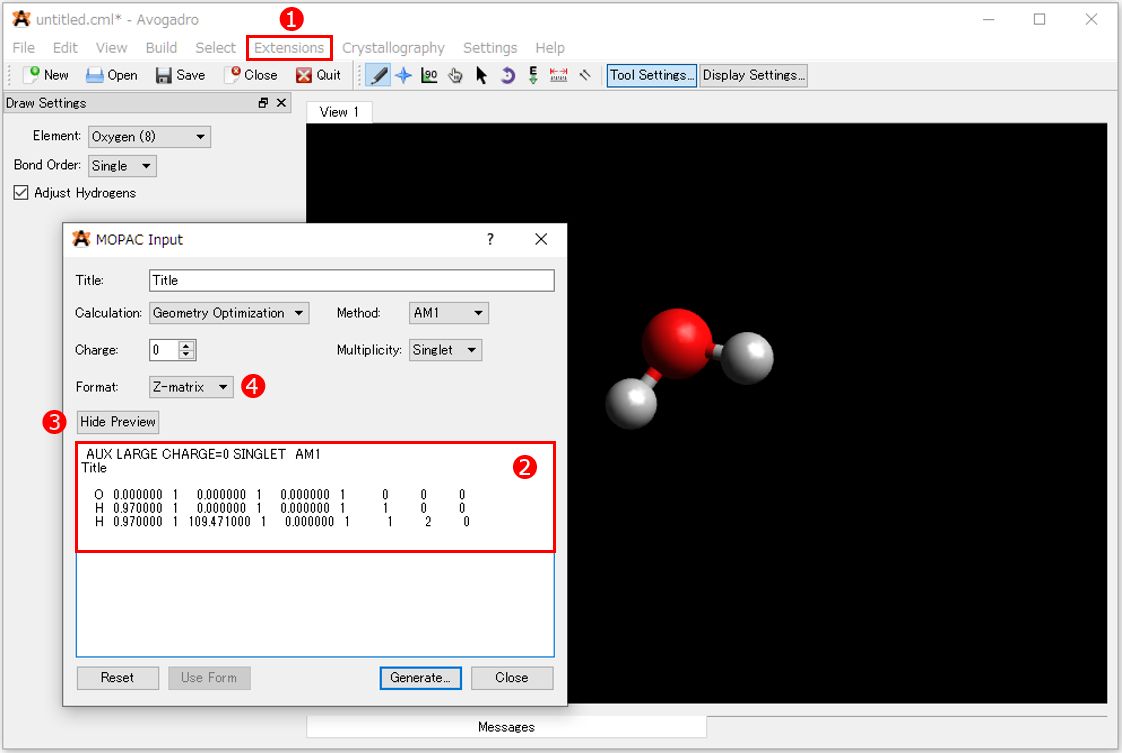Viewport: 1122px width, 753px height.
Task: Switch to the Selection tool
Action: coord(481,74)
